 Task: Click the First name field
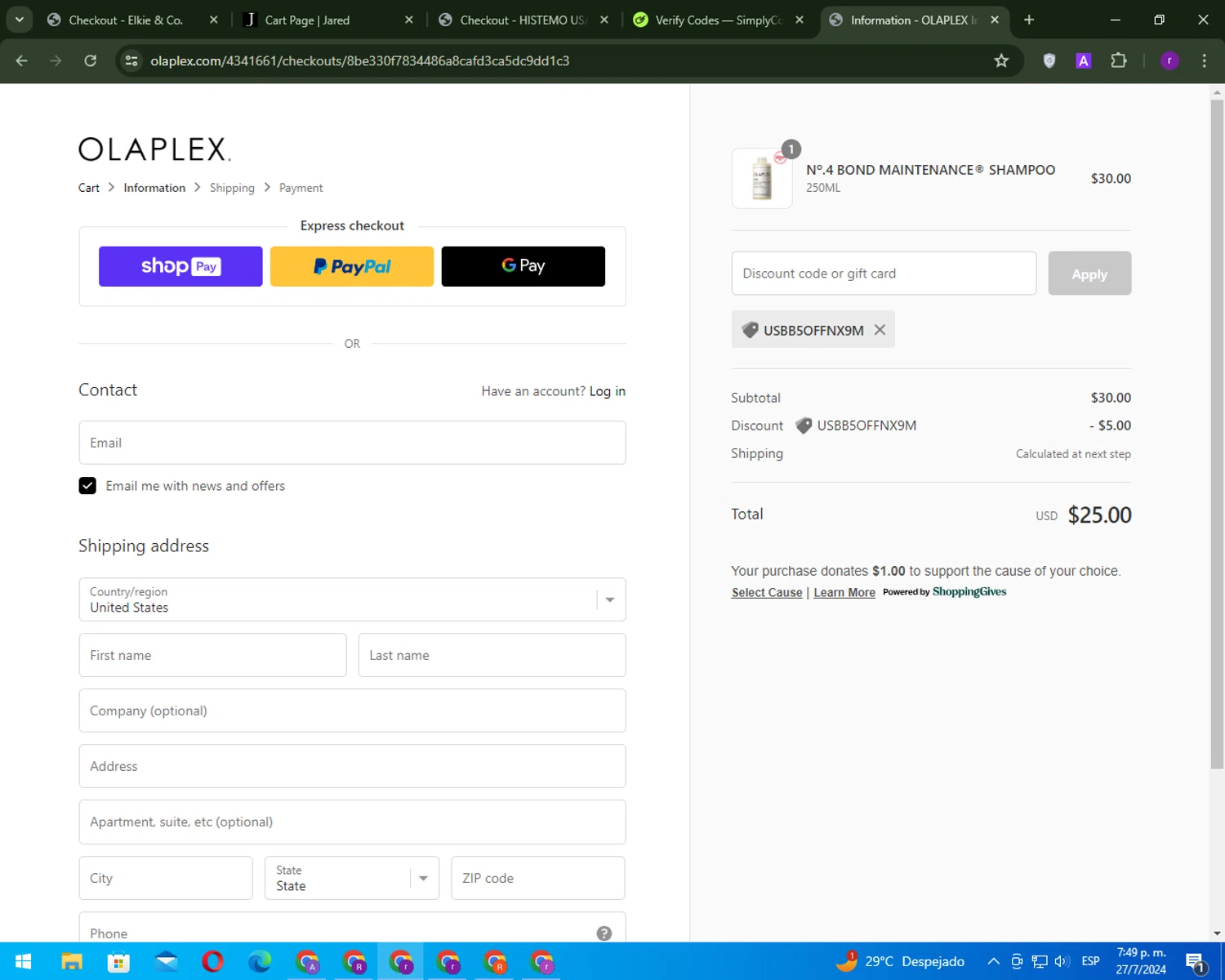[x=212, y=655]
